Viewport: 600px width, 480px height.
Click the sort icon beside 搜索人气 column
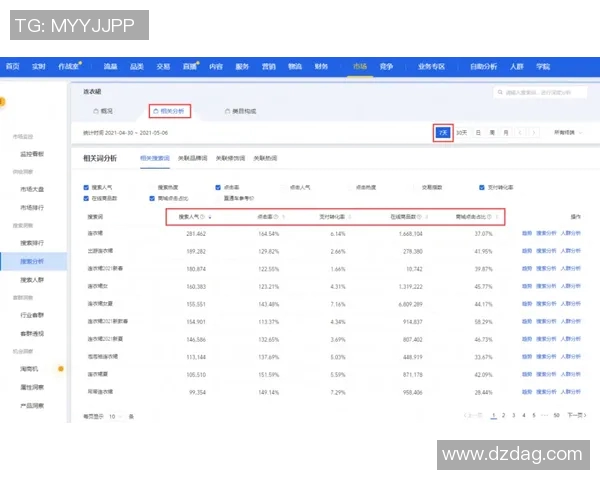pyautogui.click(x=209, y=216)
